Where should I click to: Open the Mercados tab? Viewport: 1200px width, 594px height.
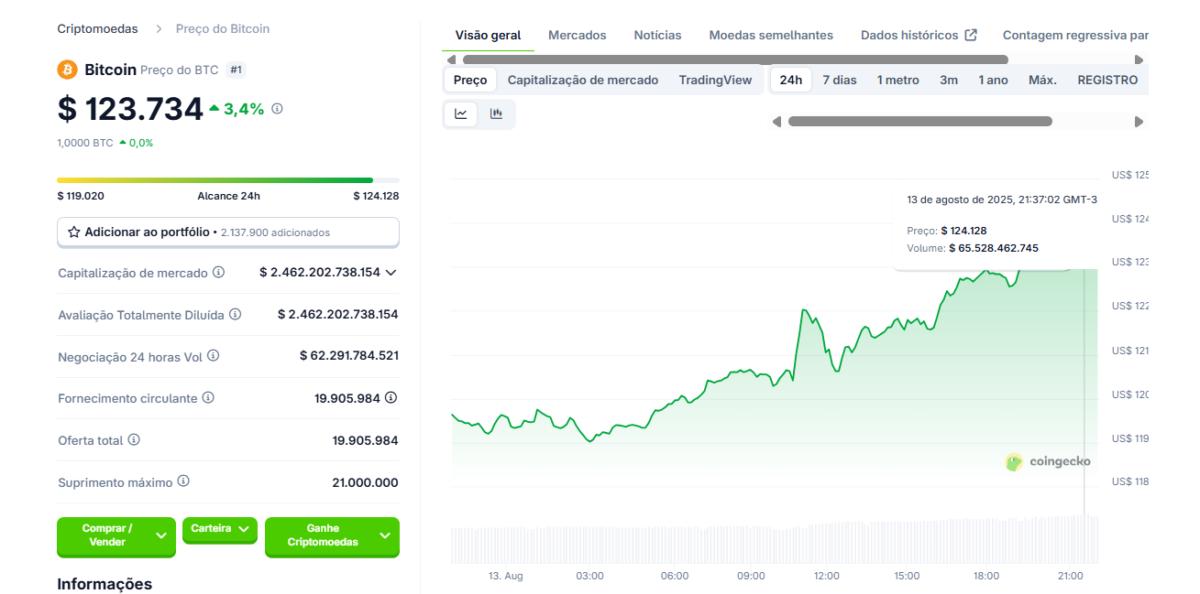click(577, 35)
